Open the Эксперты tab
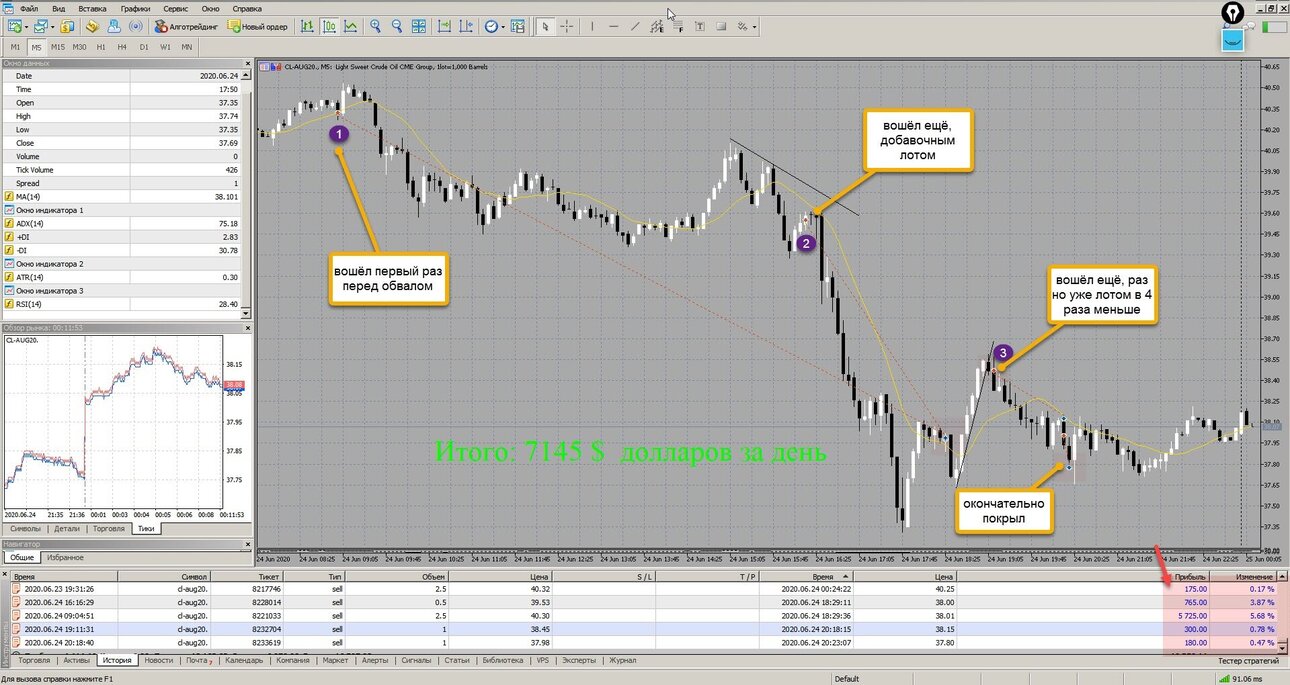The image size is (1290, 685). point(578,660)
